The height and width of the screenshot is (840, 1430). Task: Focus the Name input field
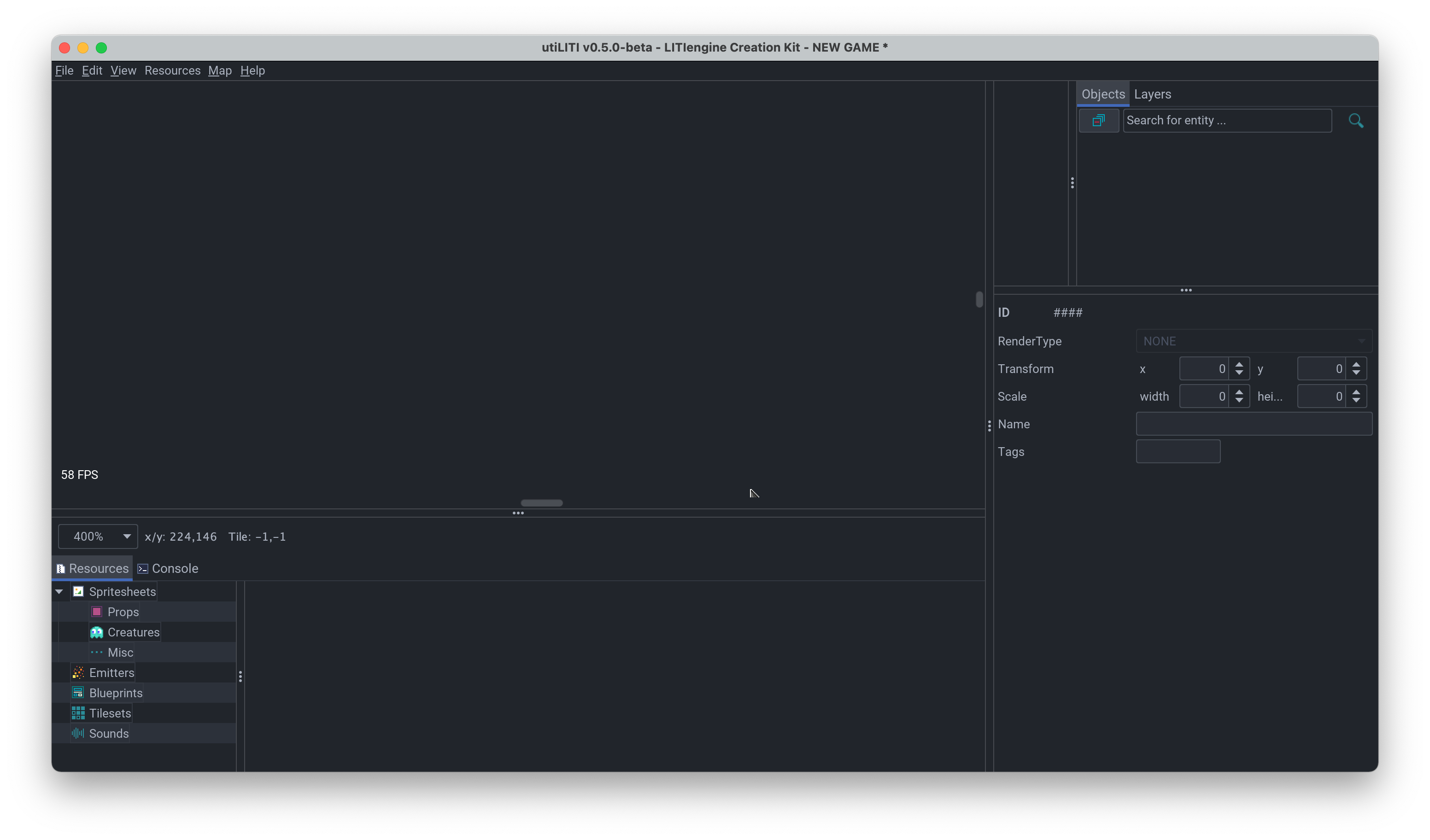click(1254, 424)
